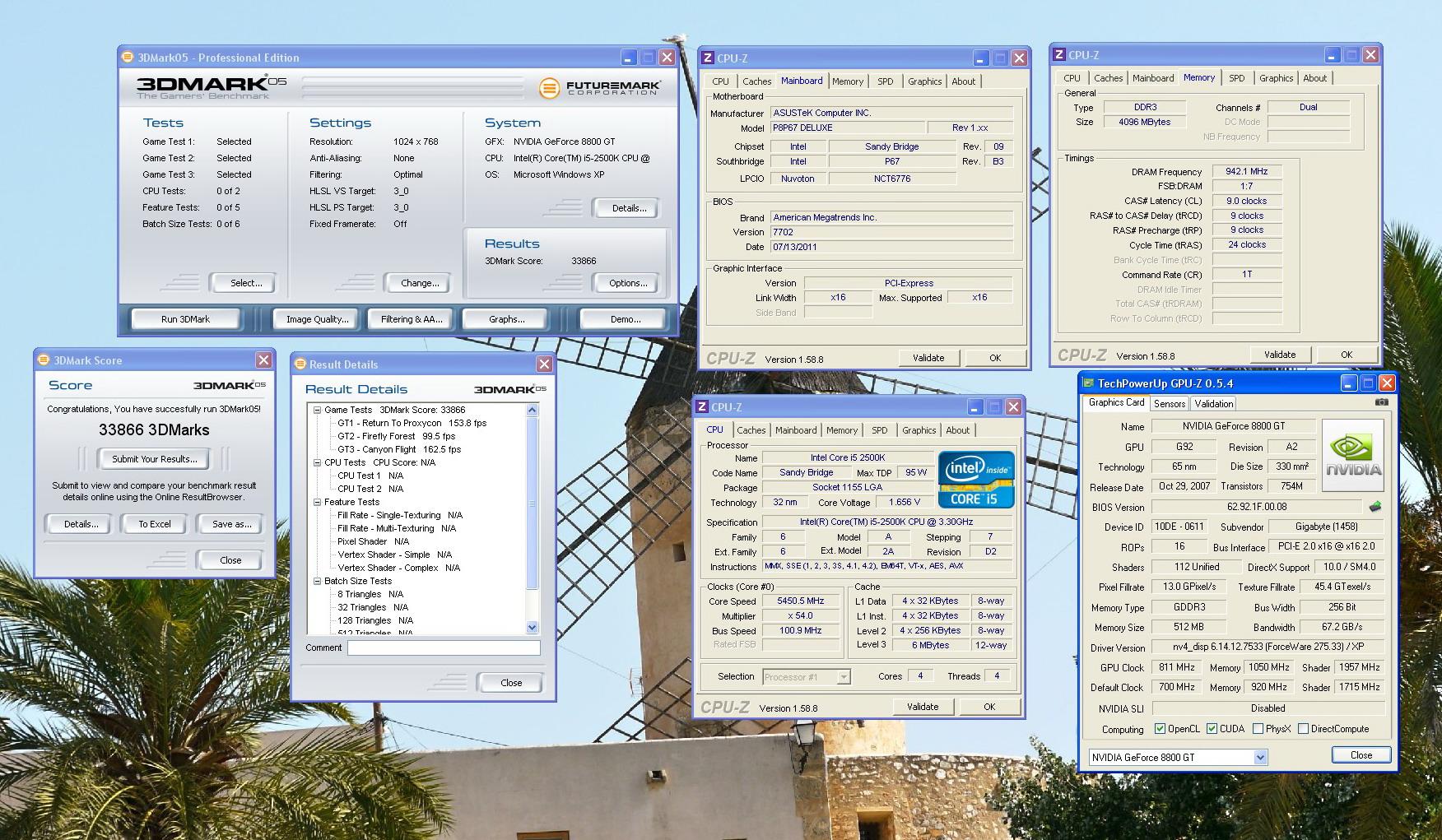The width and height of the screenshot is (1442, 840).
Task: Click the CPU-Z Mainboard window title icon
Action: click(x=707, y=58)
